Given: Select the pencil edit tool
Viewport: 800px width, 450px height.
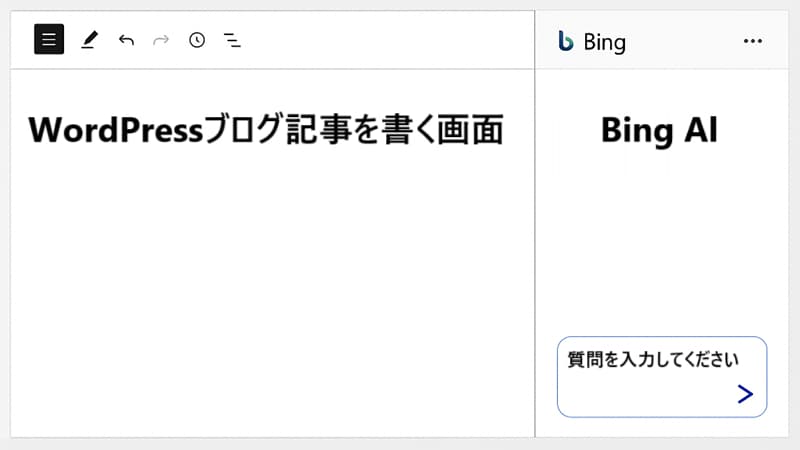Looking at the screenshot, I should tap(89, 40).
